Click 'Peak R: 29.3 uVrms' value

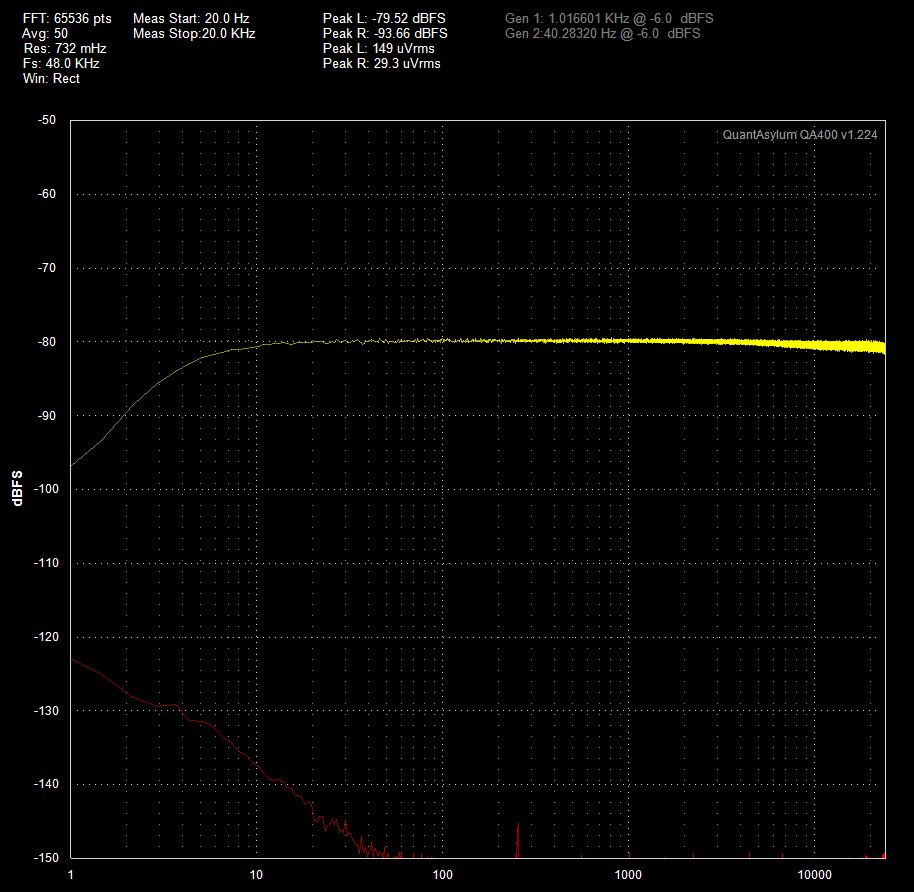coord(382,64)
